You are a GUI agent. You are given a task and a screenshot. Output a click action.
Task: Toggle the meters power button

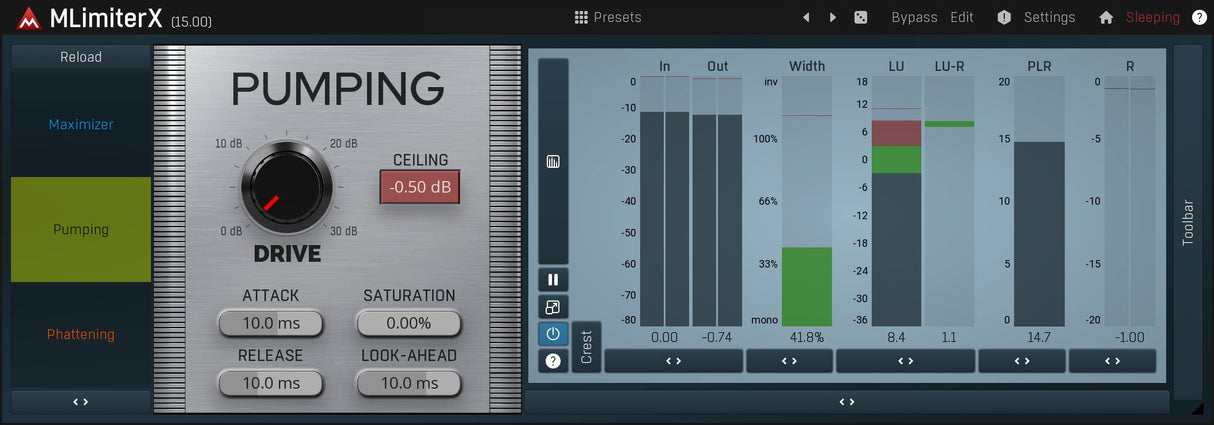point(553,333)
